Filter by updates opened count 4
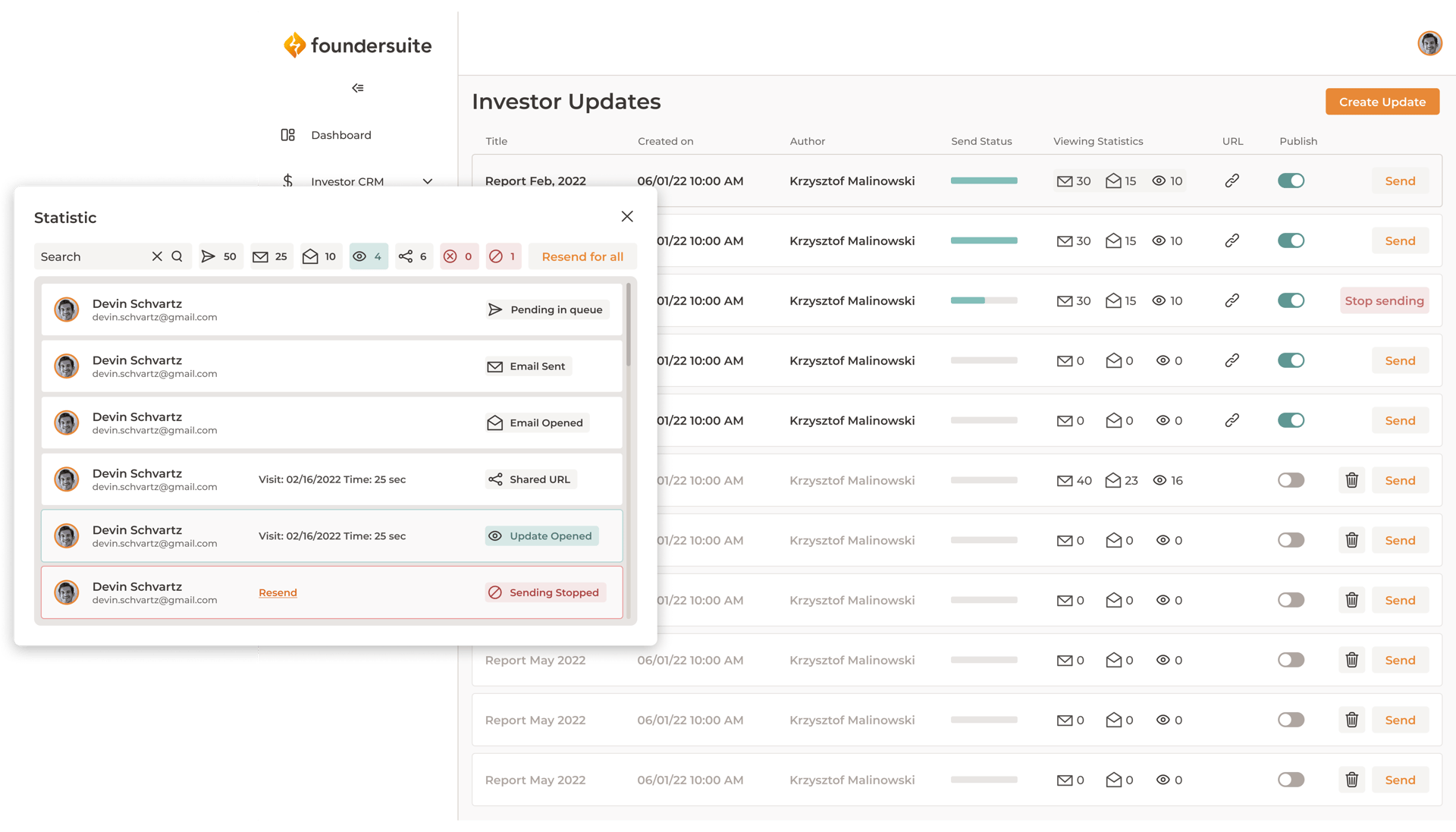Image resolution: width=1456 pixels, height=832 pixels. tap(368, 256)
